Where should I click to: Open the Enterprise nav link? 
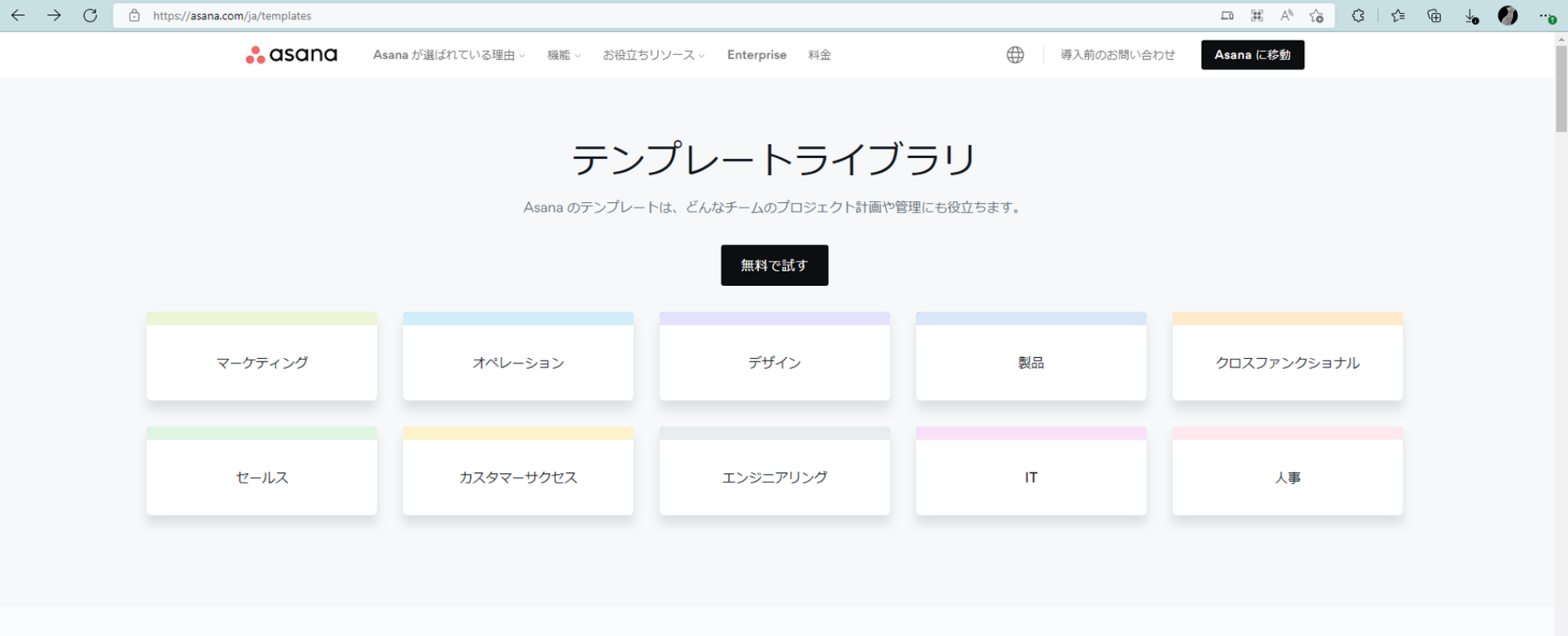click(x=756, y=55)
